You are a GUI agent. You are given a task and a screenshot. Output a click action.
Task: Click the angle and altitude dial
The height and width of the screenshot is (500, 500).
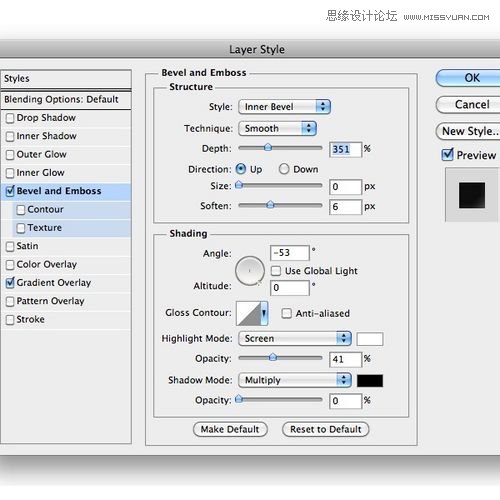tap(250, 271)
